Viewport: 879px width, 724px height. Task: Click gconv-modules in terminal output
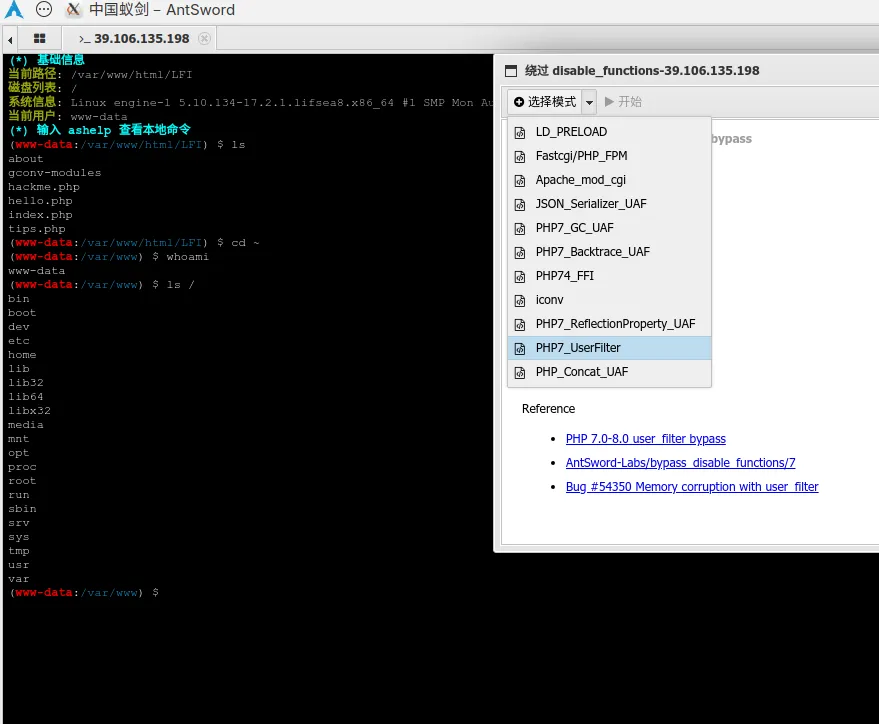[x=54, y=173]
